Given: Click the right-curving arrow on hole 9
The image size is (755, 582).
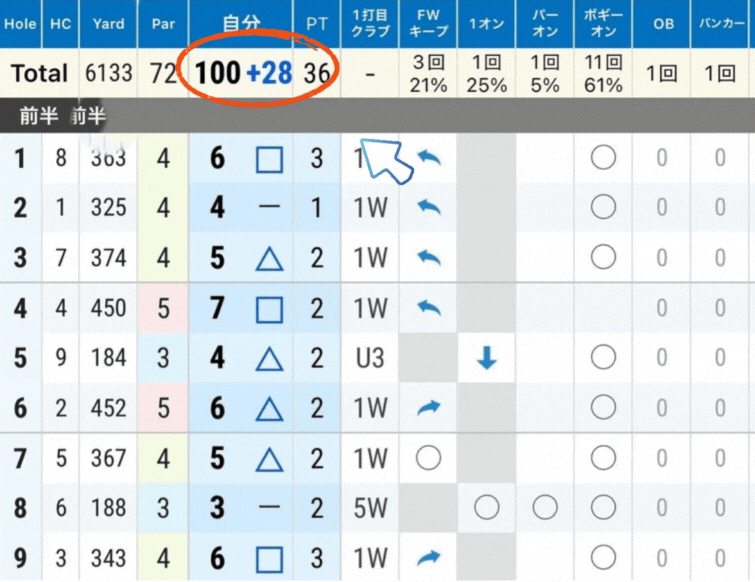Looking at the screenshot, I should point(428,558).
